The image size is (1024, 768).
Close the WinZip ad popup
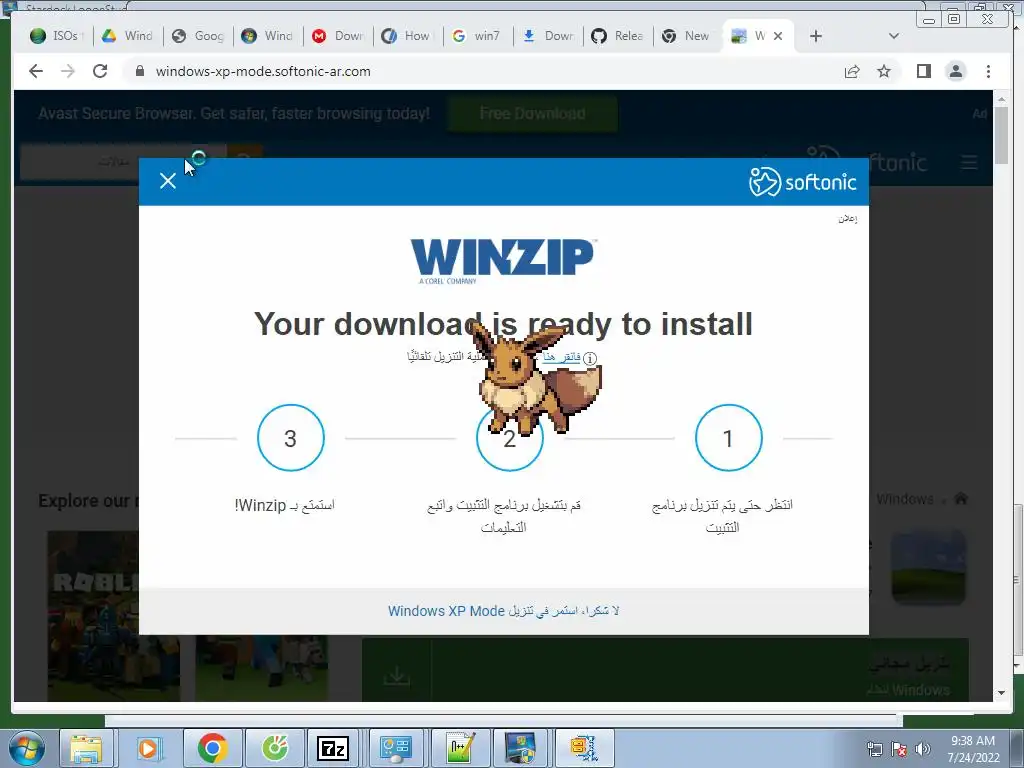pyautogui.click(x=168, y=181)
